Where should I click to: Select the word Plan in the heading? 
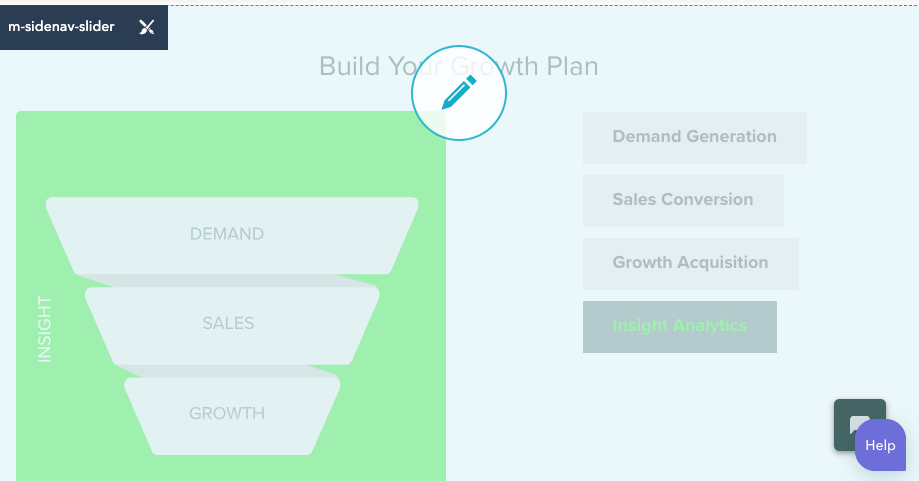572,66
